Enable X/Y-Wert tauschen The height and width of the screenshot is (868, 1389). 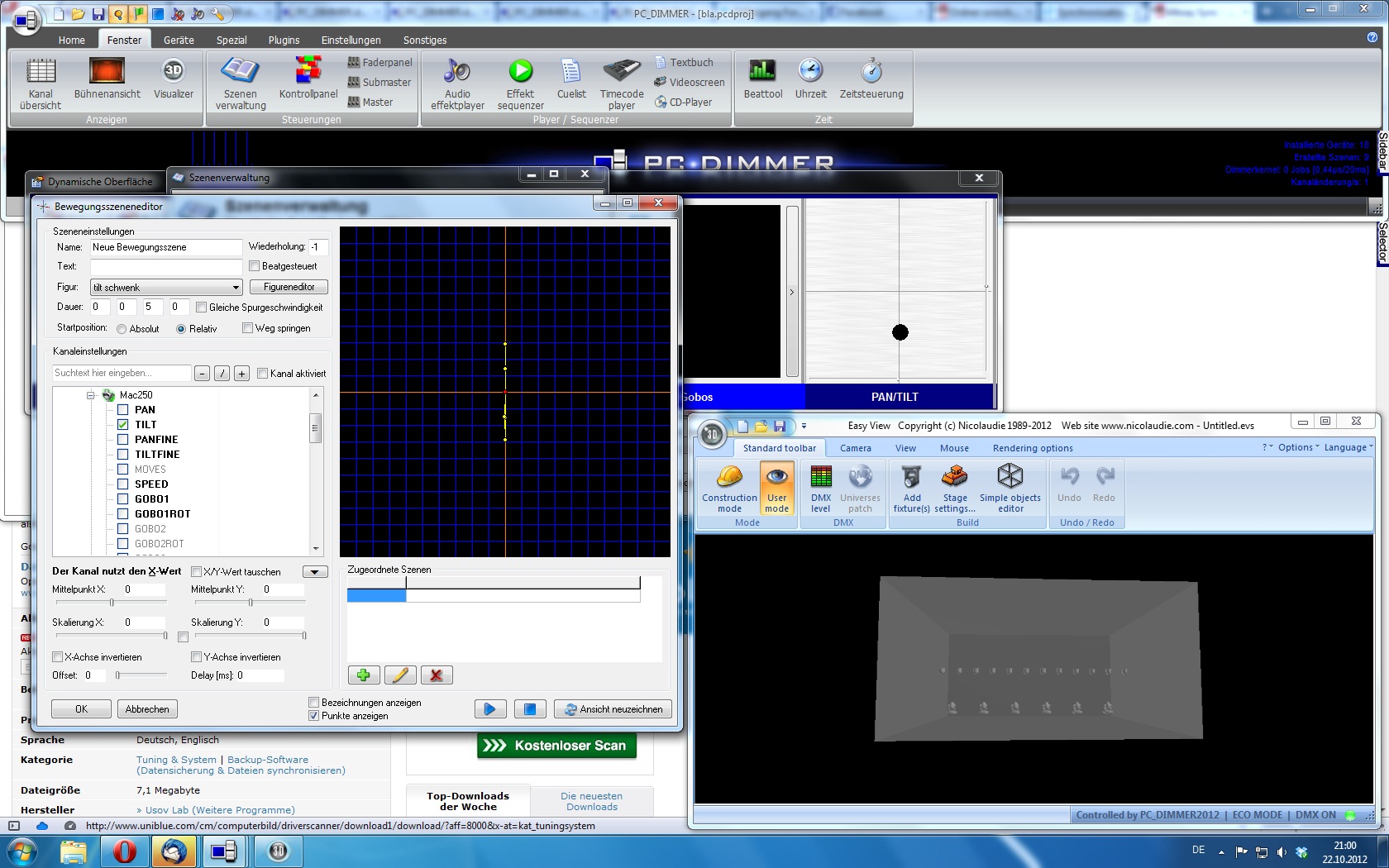196,572
